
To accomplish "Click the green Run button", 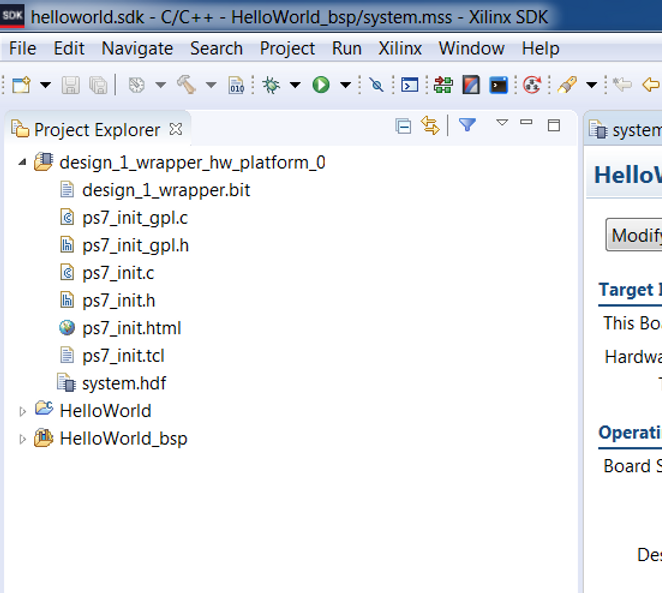I will coord(321,85).
